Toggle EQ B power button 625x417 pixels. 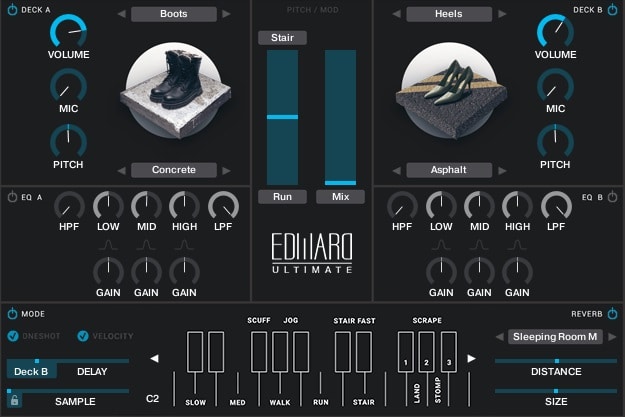coord(612,197)
